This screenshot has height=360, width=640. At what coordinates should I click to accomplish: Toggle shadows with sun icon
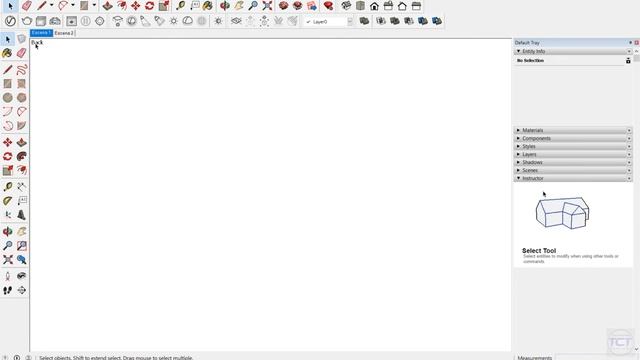[218, 21]
